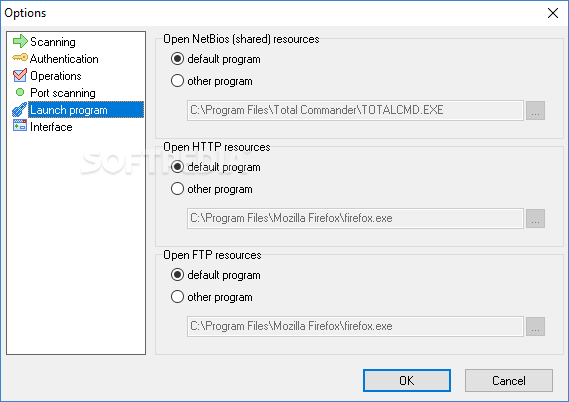
Task: Click the checkmark Operations icon
Action: point(20,75)
